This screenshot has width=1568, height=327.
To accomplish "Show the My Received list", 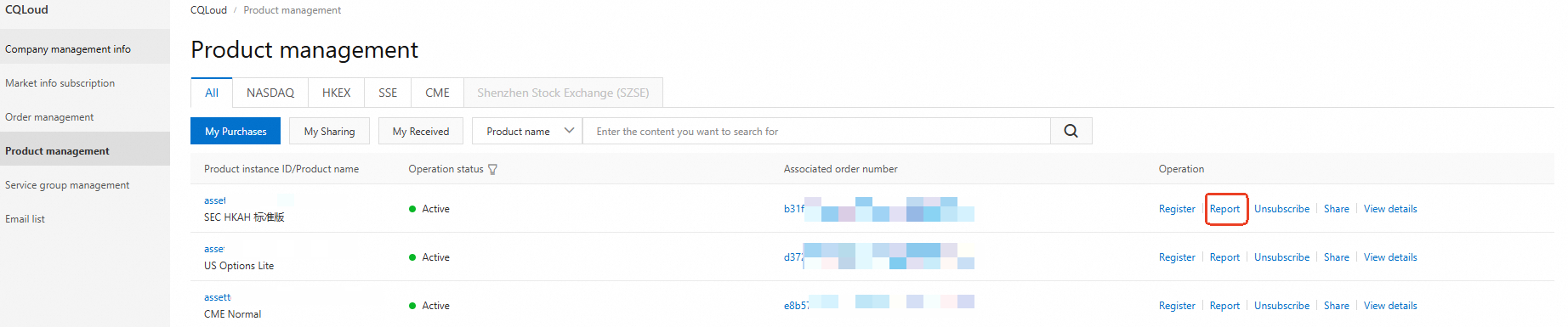I will click(x=421, y=131).
